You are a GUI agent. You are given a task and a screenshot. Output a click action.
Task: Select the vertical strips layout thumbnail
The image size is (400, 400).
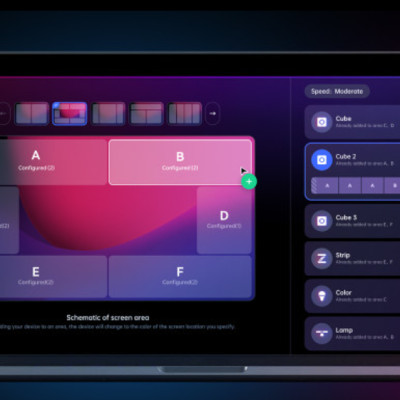(x=184, y=114)
